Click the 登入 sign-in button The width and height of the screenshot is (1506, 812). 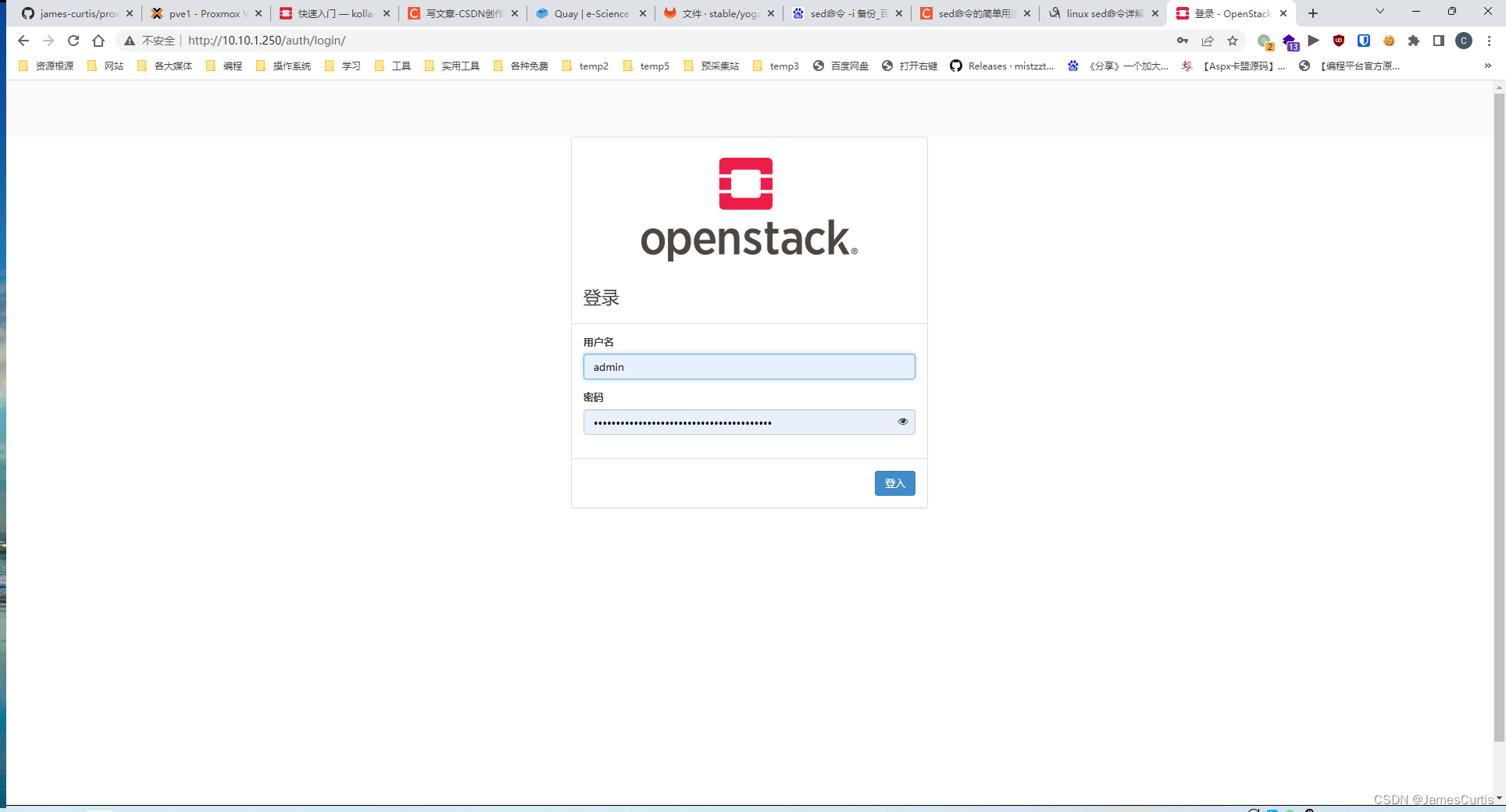pos(894,483)
